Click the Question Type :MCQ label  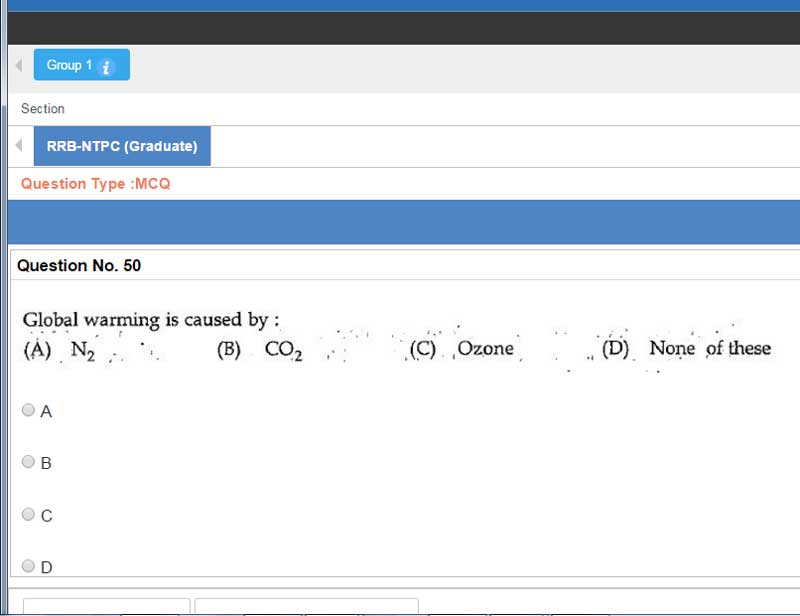click(x=96, y=184)
